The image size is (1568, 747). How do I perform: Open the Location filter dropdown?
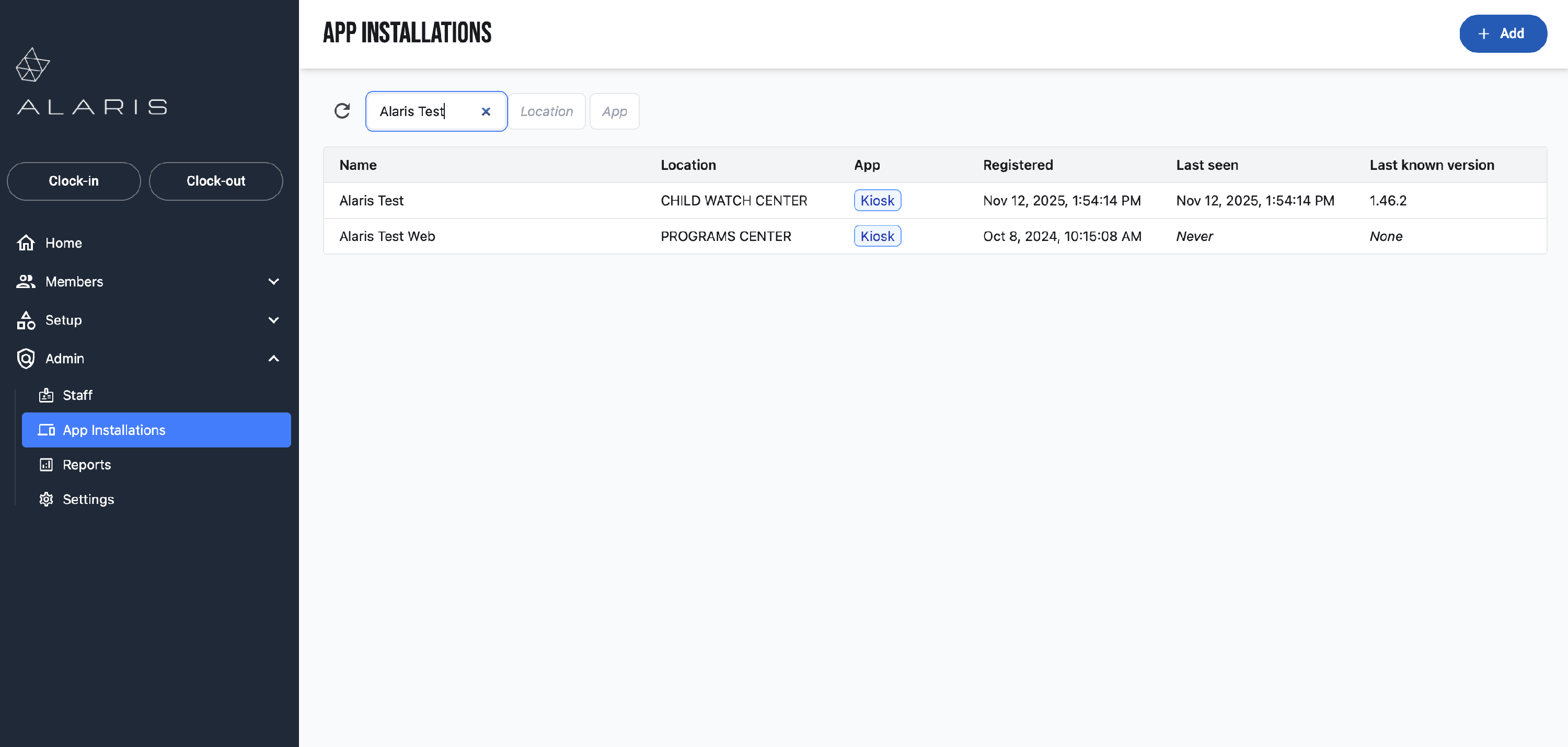(546, 111)
